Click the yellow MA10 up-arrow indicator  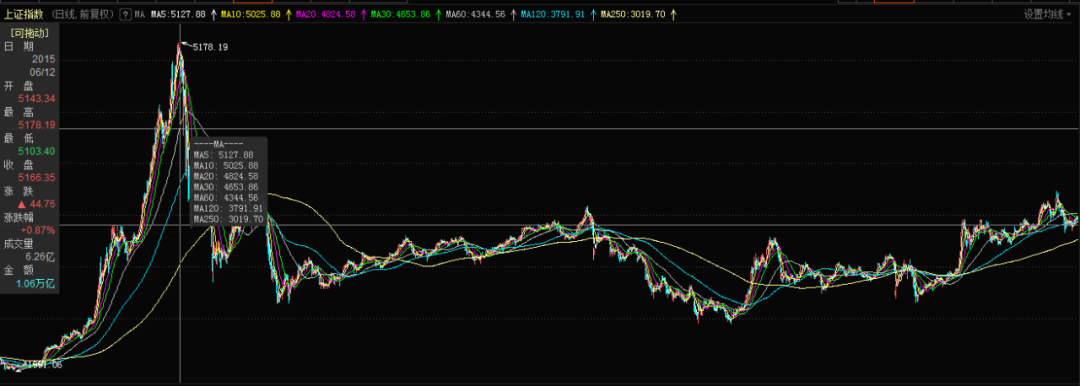(x=288, y=14)
